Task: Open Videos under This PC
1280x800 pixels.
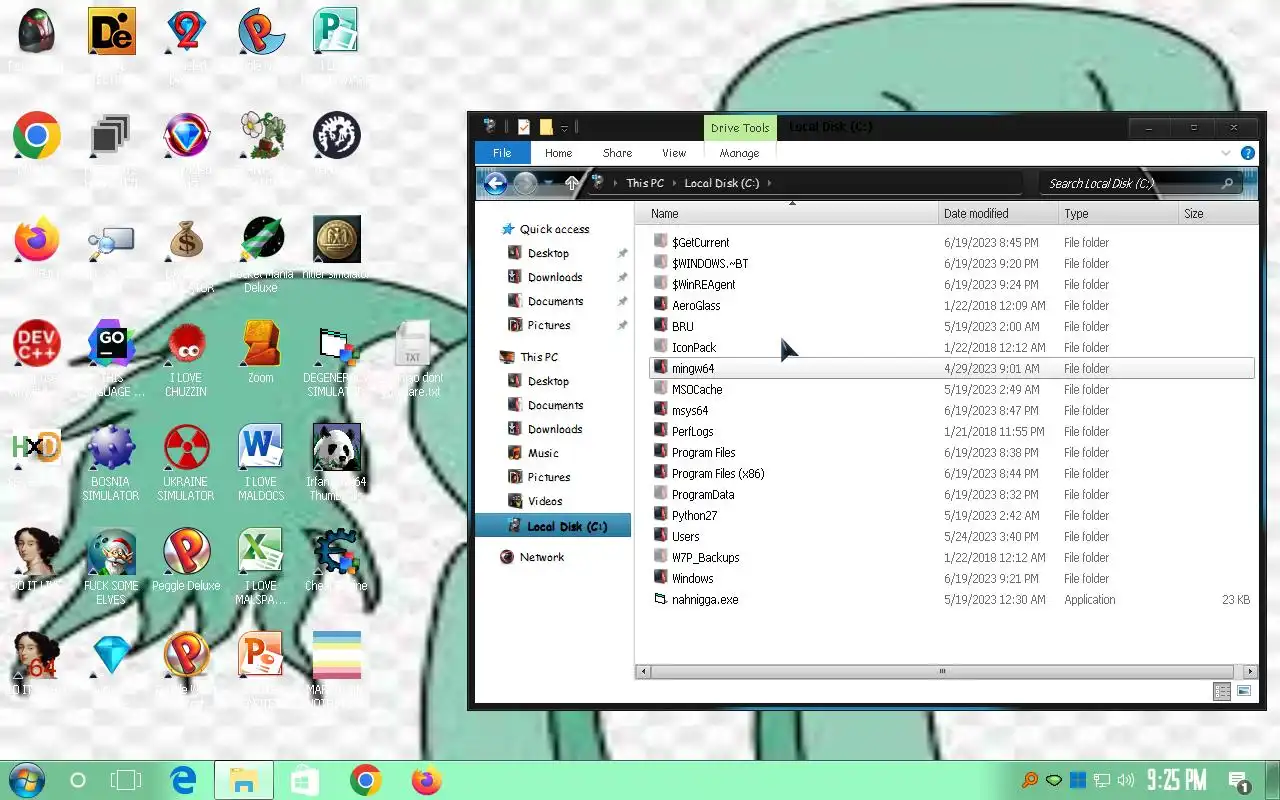Action: click(545, 501)
